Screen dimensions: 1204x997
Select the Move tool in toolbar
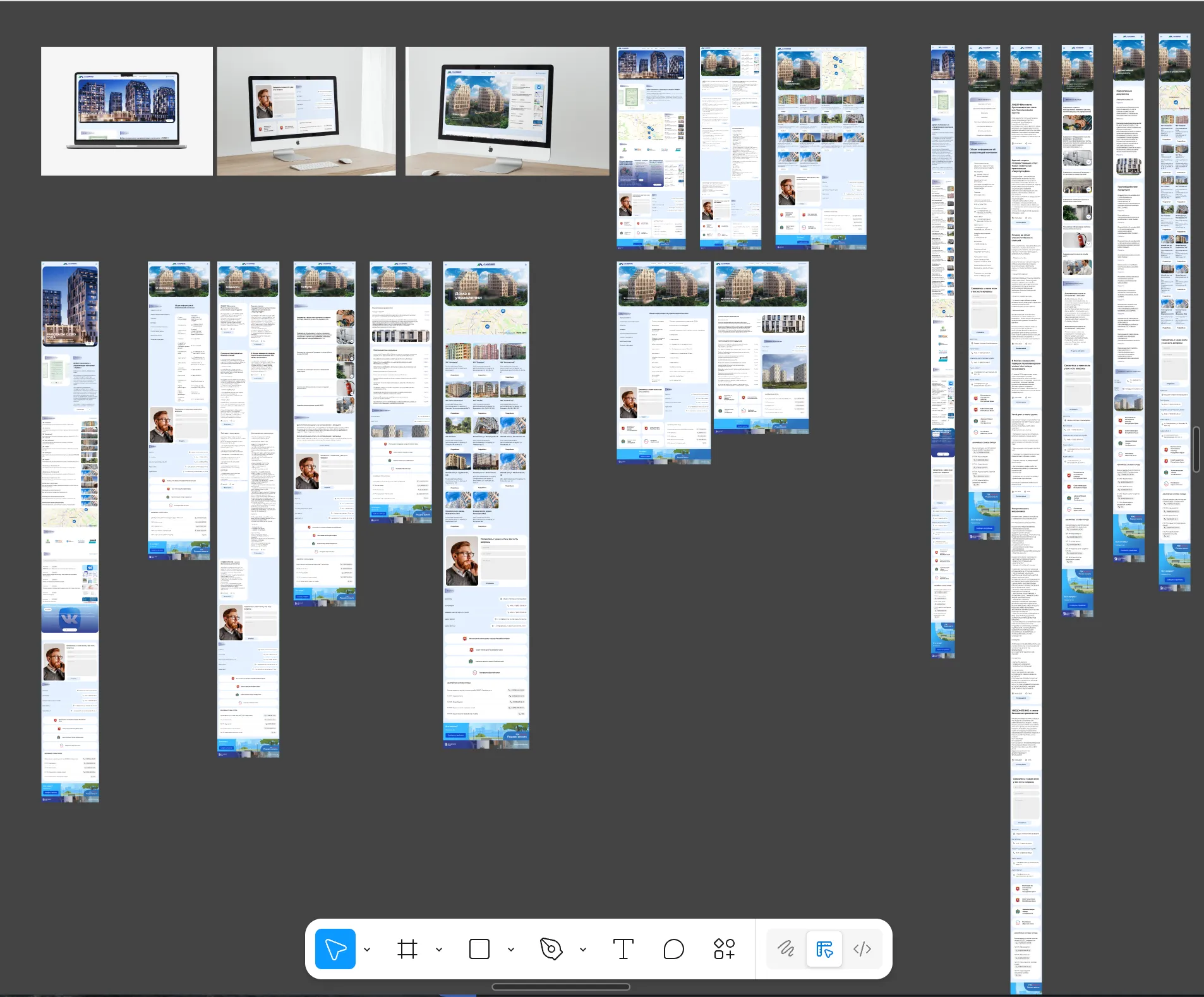(335, 949)
